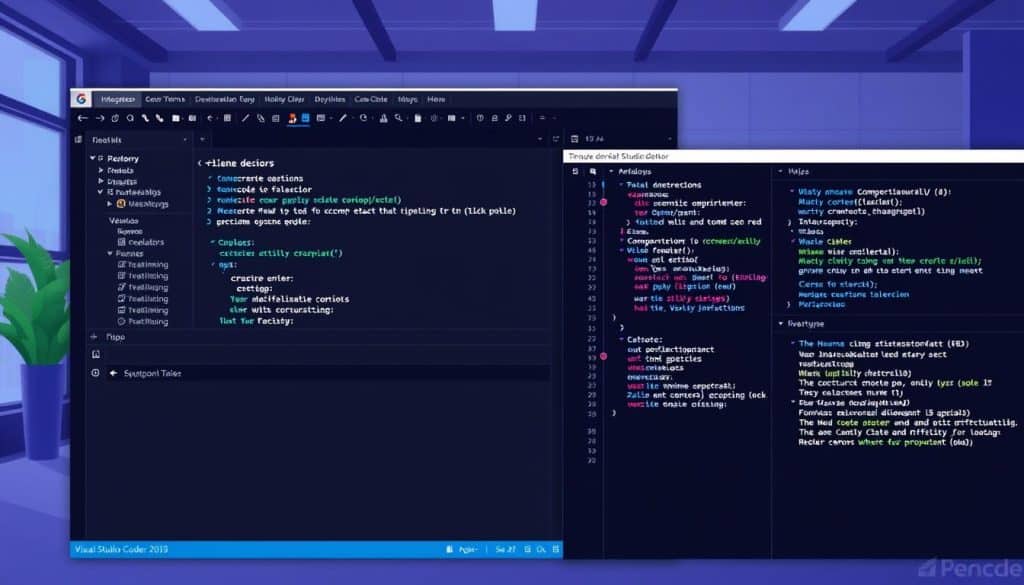Click first small icon in second window header
This screenshot has height=585, width=1024.
point(575,172)
